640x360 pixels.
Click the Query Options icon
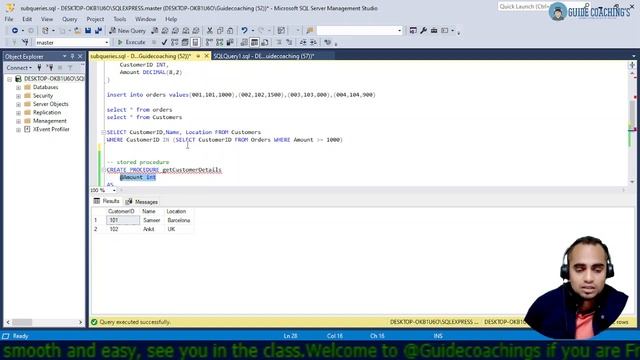[185, 42]
